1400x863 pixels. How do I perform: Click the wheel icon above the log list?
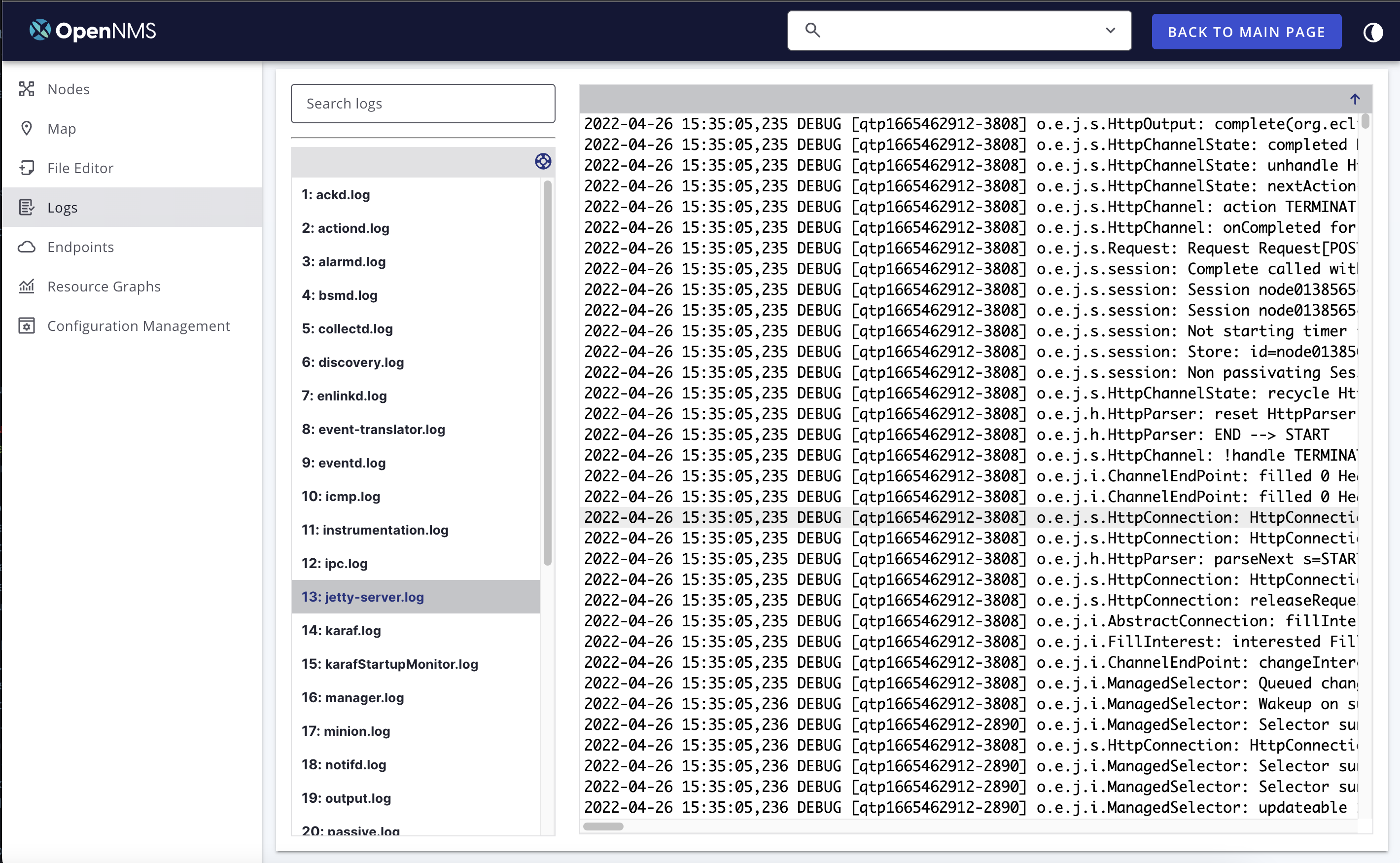[x=543, y=162]
